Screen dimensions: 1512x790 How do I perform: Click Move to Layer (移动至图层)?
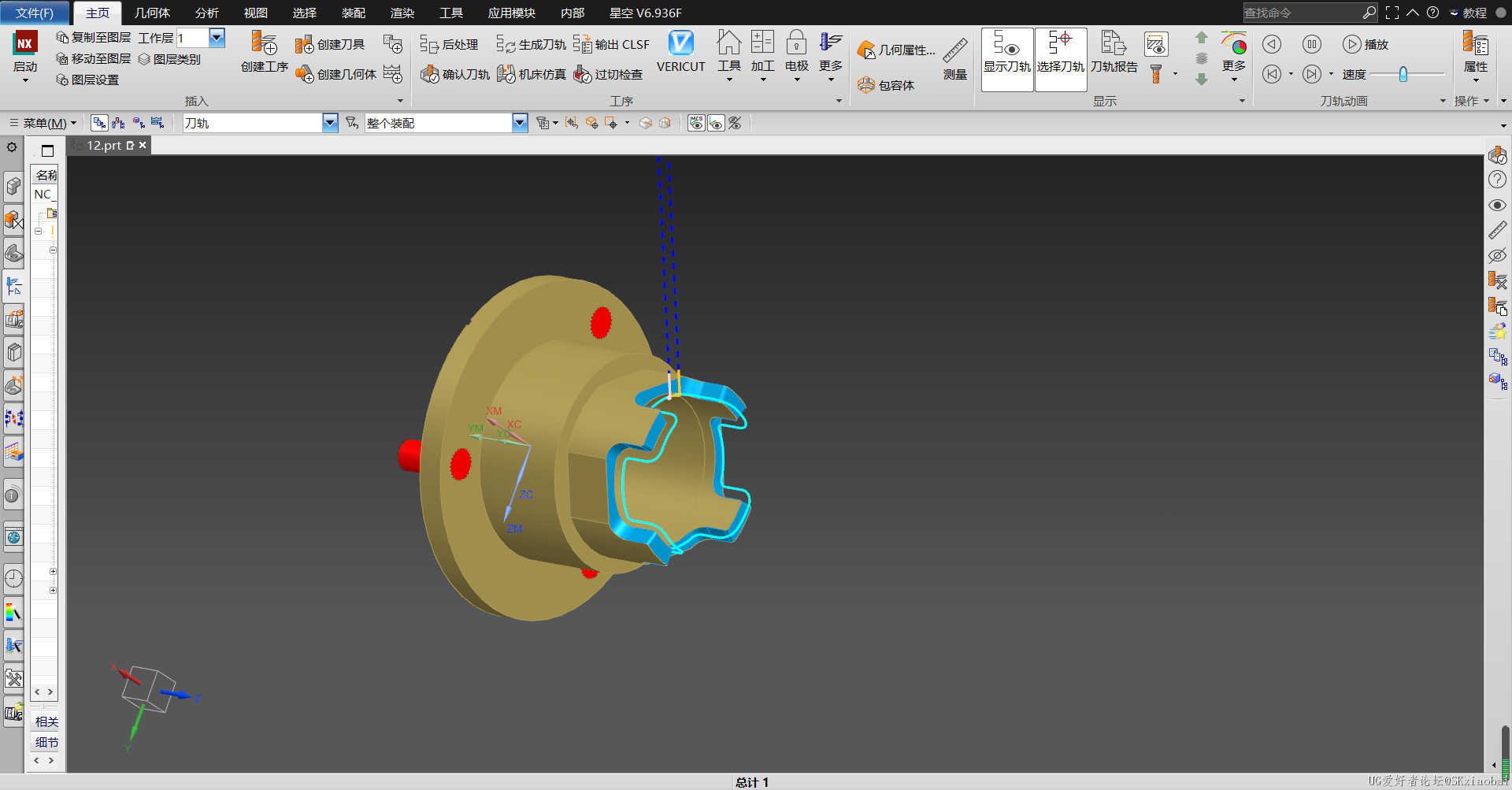point(93,58)
